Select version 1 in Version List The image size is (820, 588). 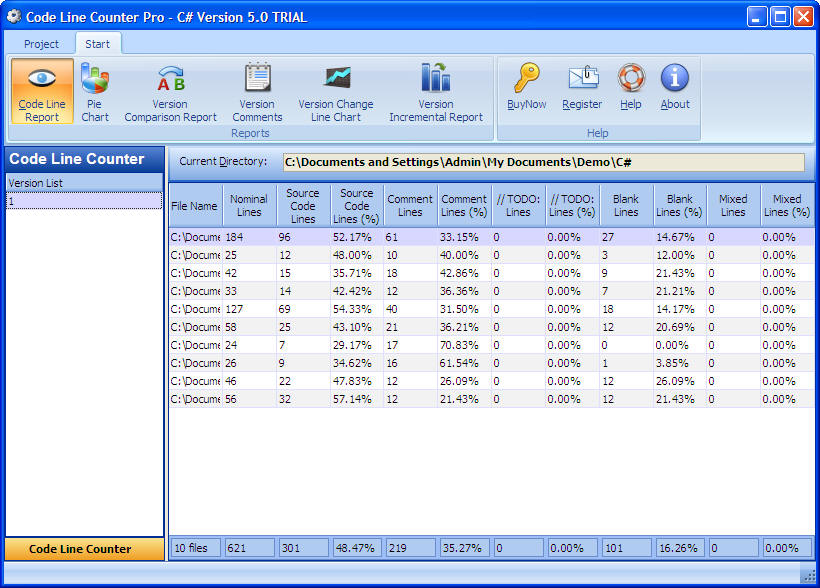(x=84, y=201)
